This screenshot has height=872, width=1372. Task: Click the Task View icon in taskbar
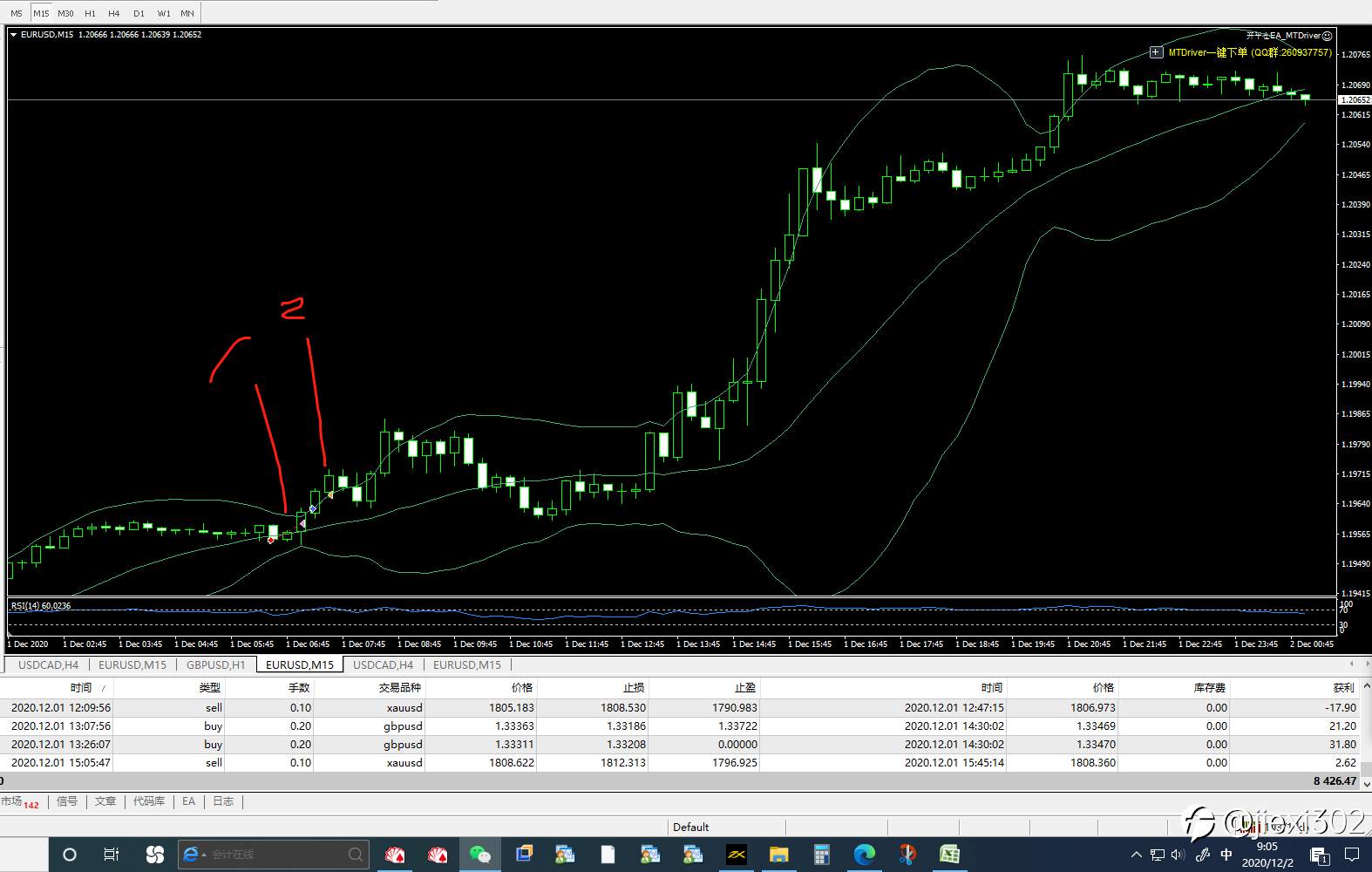tap(112, 855)
